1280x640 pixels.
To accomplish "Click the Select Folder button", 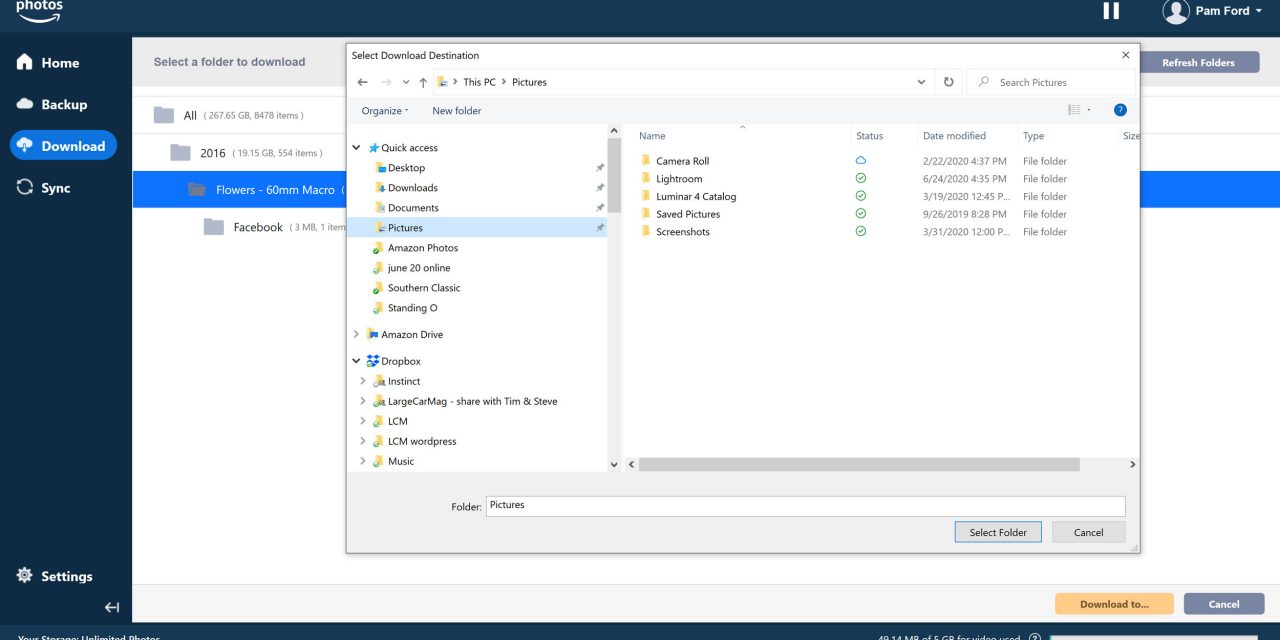I will click(997, 532).
